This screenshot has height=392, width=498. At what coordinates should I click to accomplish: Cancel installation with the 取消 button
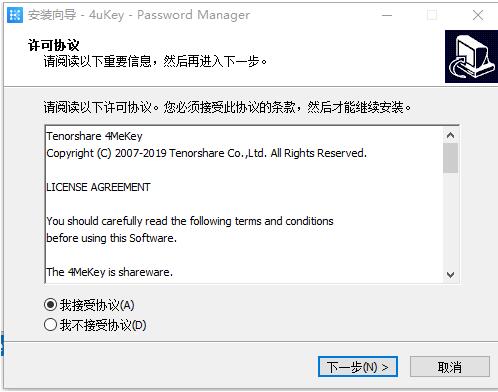450,367
